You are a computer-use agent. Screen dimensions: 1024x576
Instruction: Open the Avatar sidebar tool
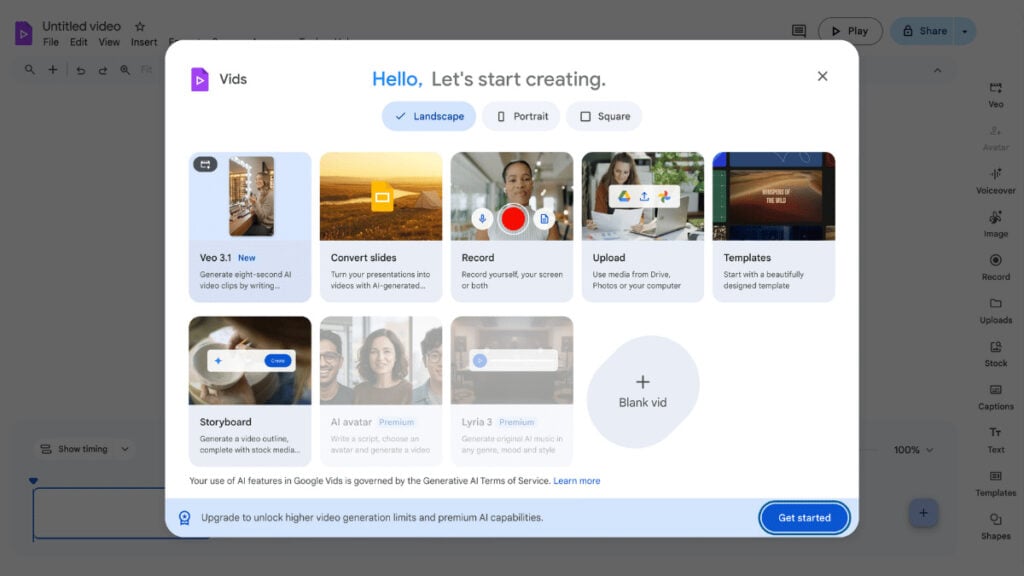point(995,138)
